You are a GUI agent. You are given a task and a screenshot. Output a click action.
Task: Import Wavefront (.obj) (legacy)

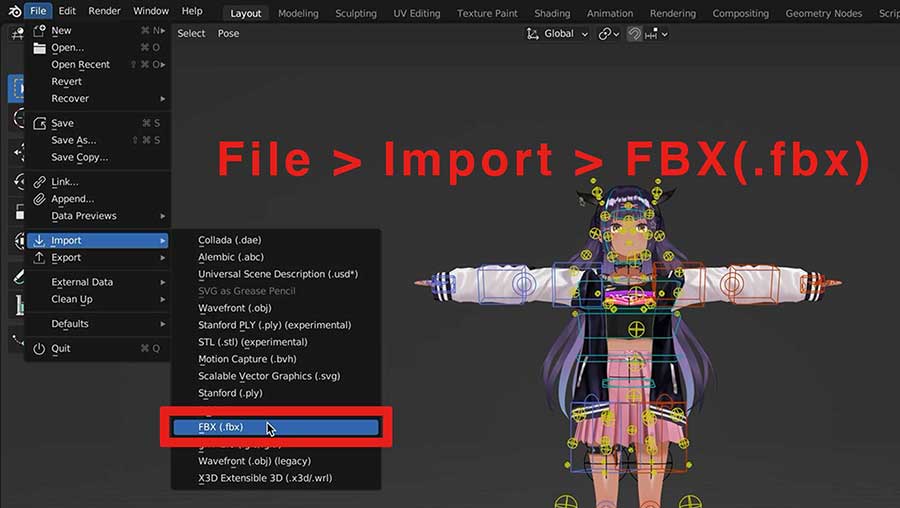pos(276,461)
